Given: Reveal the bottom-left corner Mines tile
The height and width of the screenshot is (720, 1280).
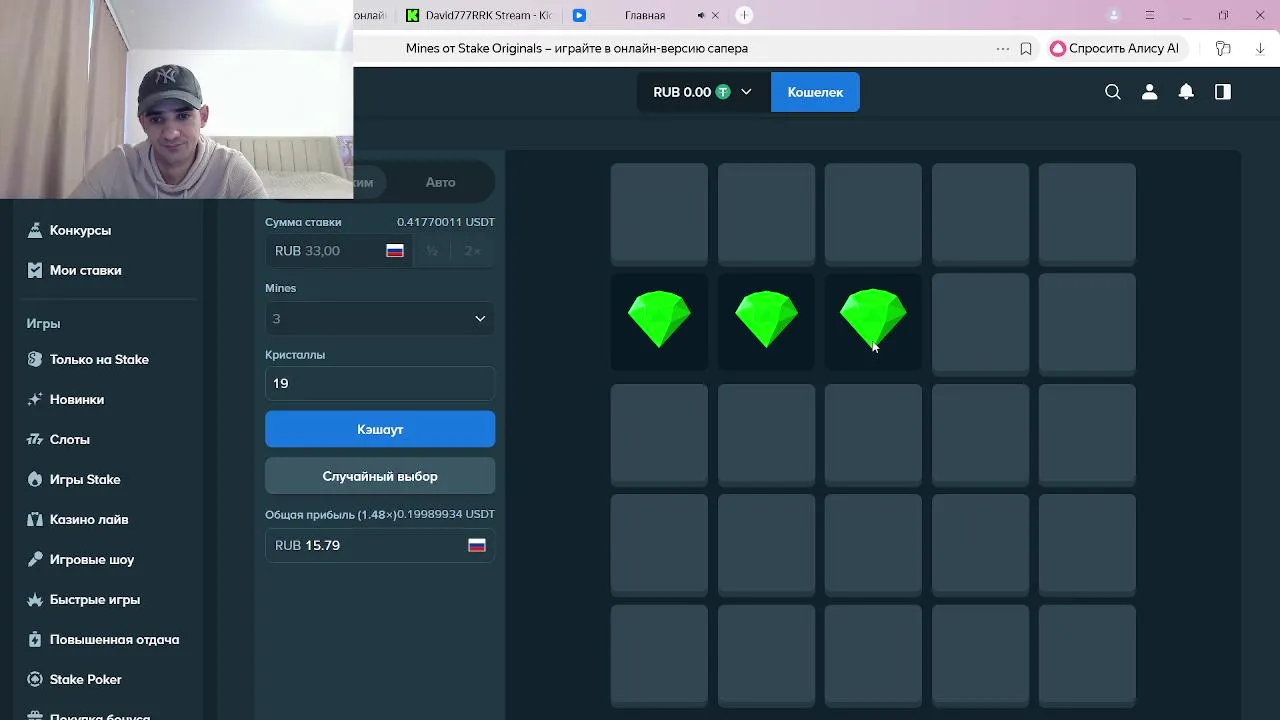Looking at the screenshot, I should coord(659,654).
